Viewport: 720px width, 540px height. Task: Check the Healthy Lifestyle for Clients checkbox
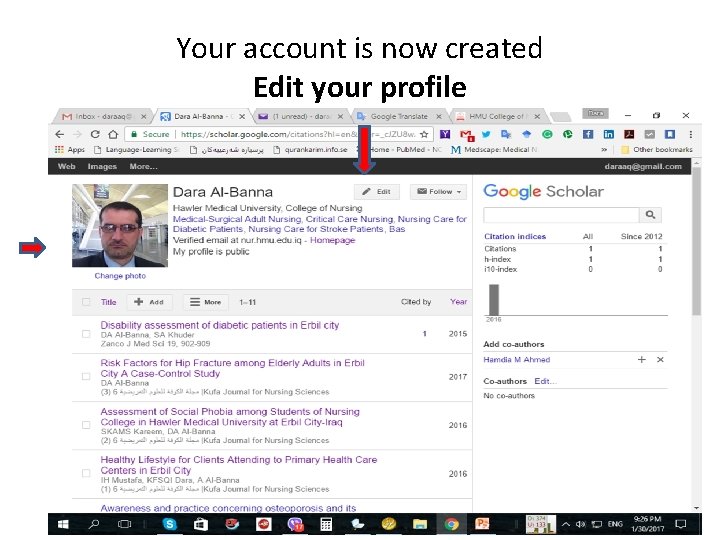(86, 473)
